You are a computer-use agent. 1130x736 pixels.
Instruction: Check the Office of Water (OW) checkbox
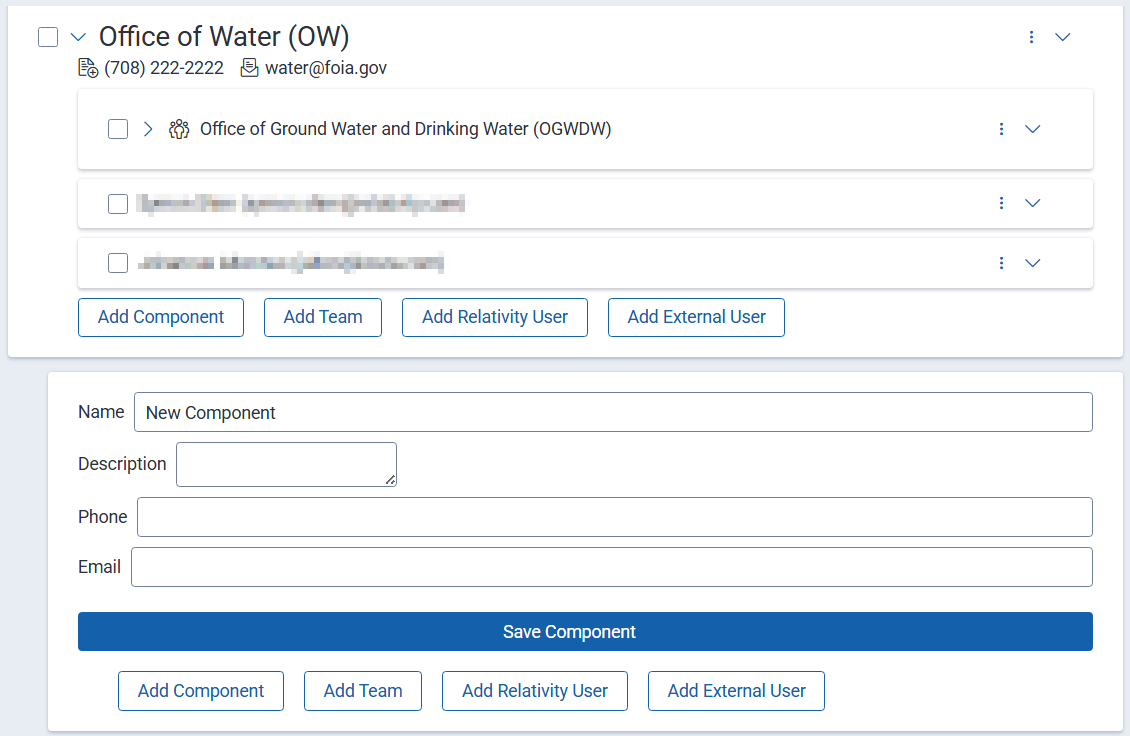pos(47,36)
